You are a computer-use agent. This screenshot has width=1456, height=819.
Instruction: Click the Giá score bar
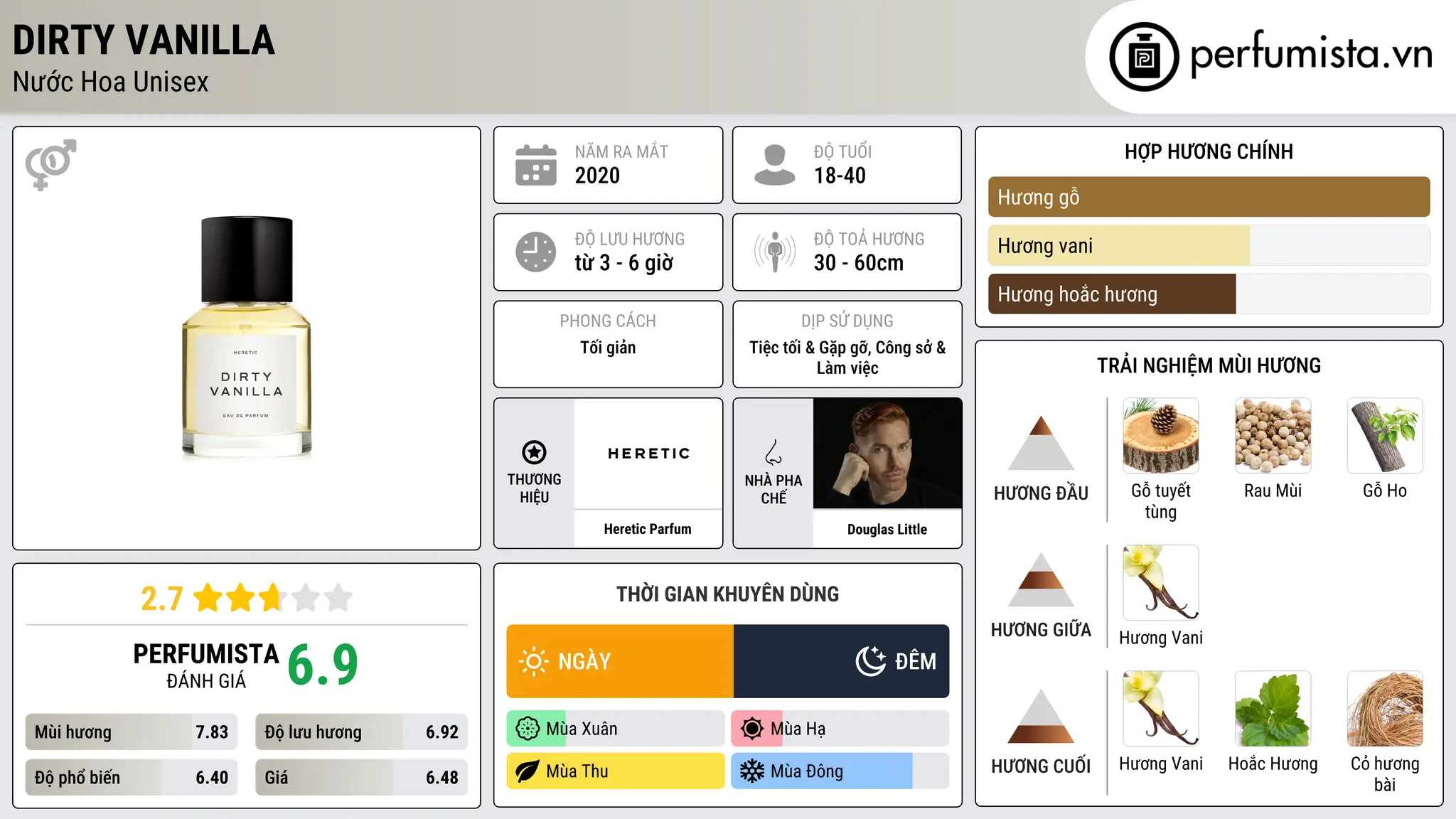coord(361,778)
